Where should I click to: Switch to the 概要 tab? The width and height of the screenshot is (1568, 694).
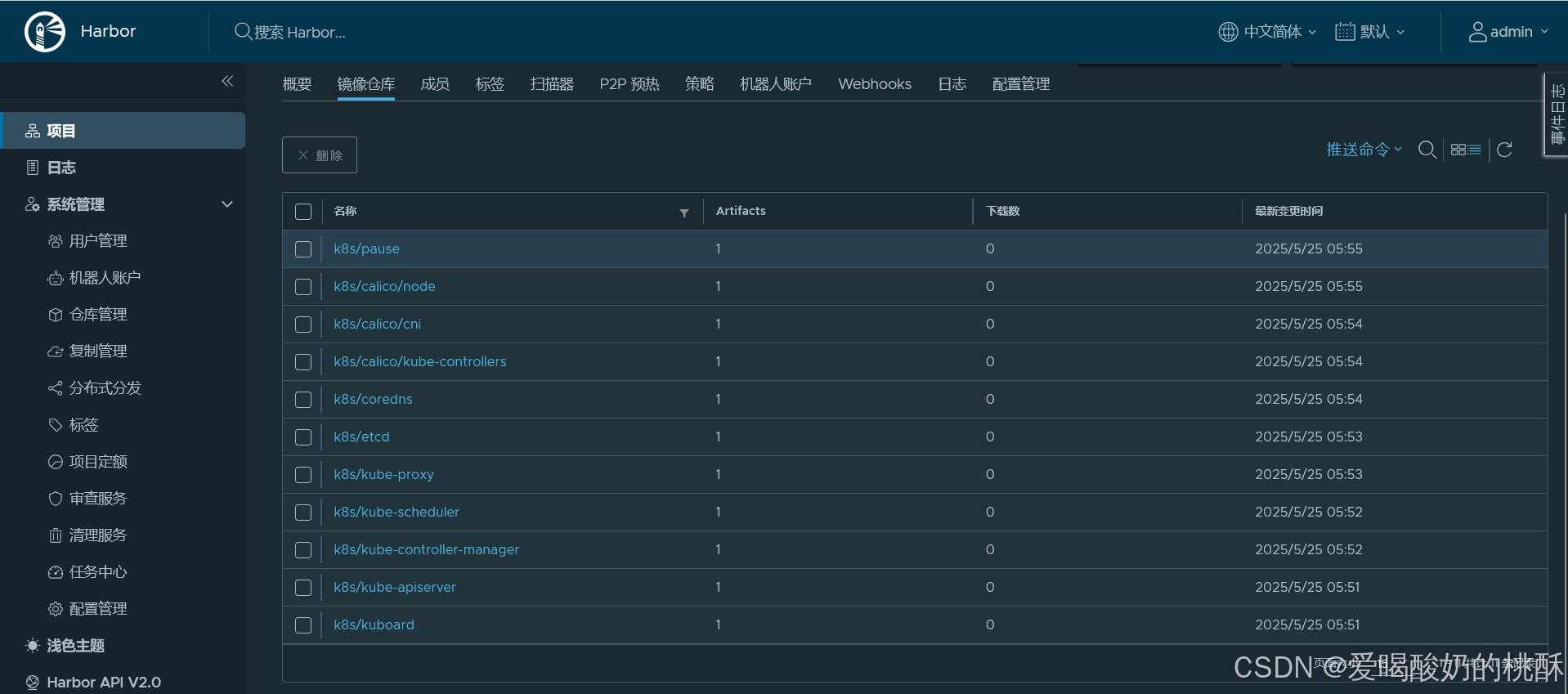(x=297, y=84)
